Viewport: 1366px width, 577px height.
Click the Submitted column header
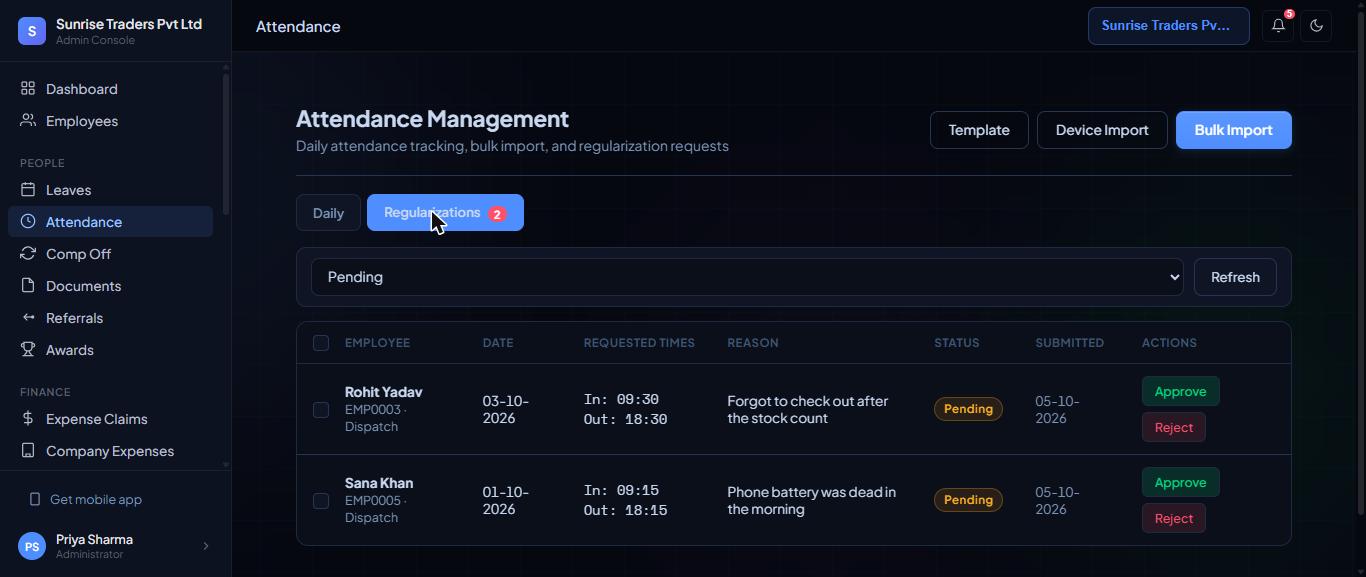pyautogui.click(x=1069, y=343)
